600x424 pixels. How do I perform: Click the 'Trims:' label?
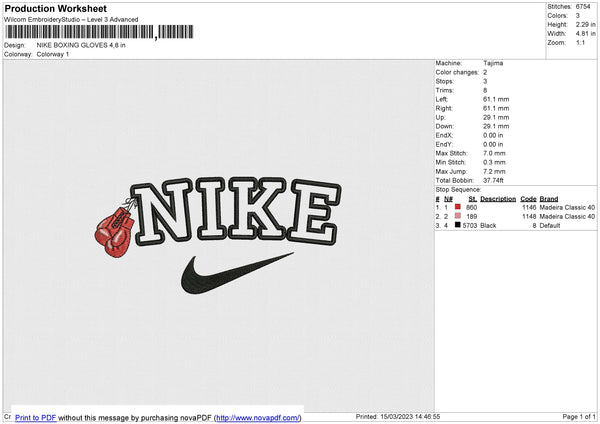click(x=444, y=90)
